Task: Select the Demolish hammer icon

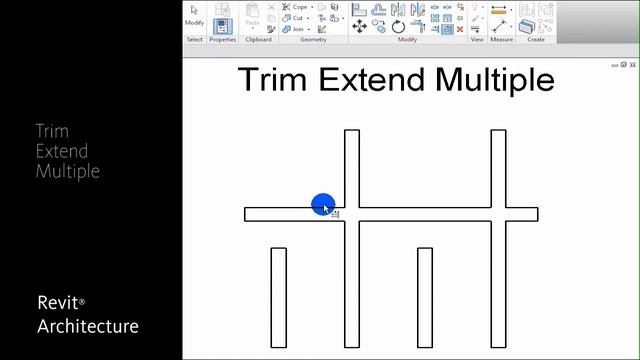Action: coord(322,29)
